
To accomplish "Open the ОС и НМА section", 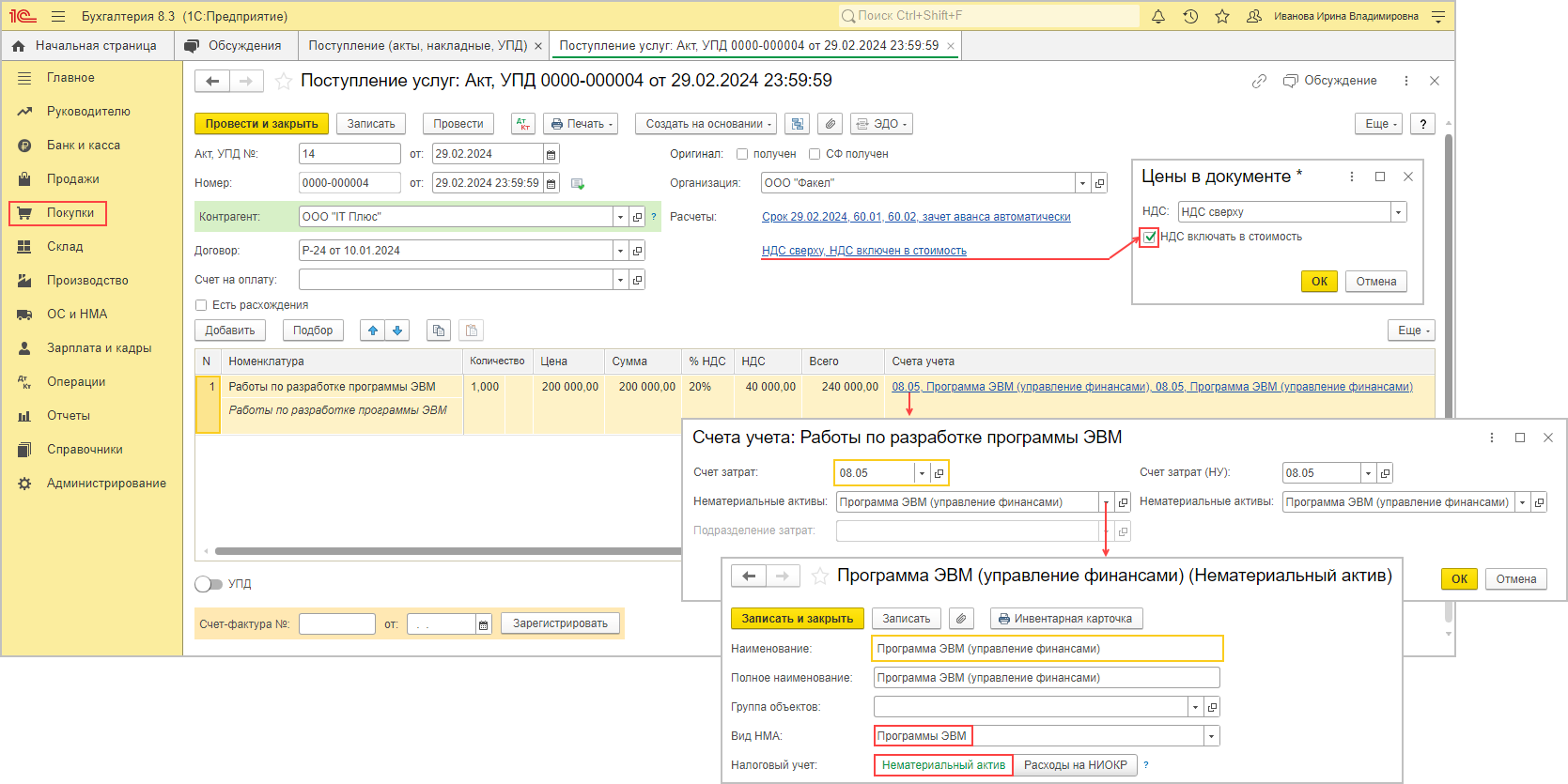I will [x=77, y=315].
